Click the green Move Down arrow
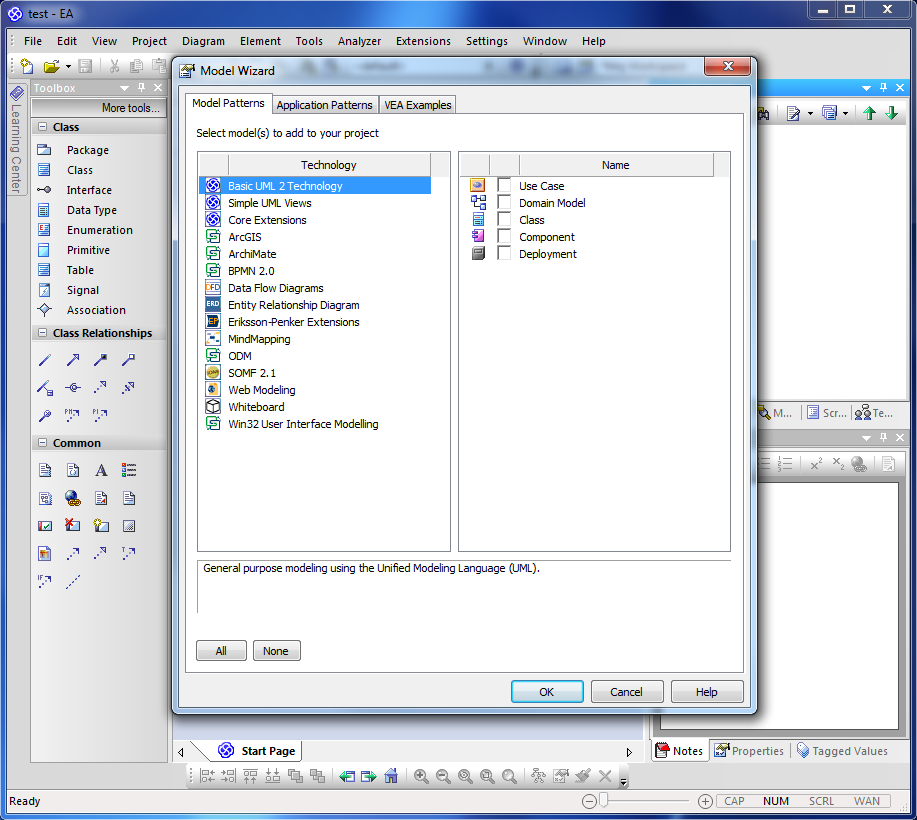Image resolution: width=917 pixels, height=820 pixels. tap(892, 113)
